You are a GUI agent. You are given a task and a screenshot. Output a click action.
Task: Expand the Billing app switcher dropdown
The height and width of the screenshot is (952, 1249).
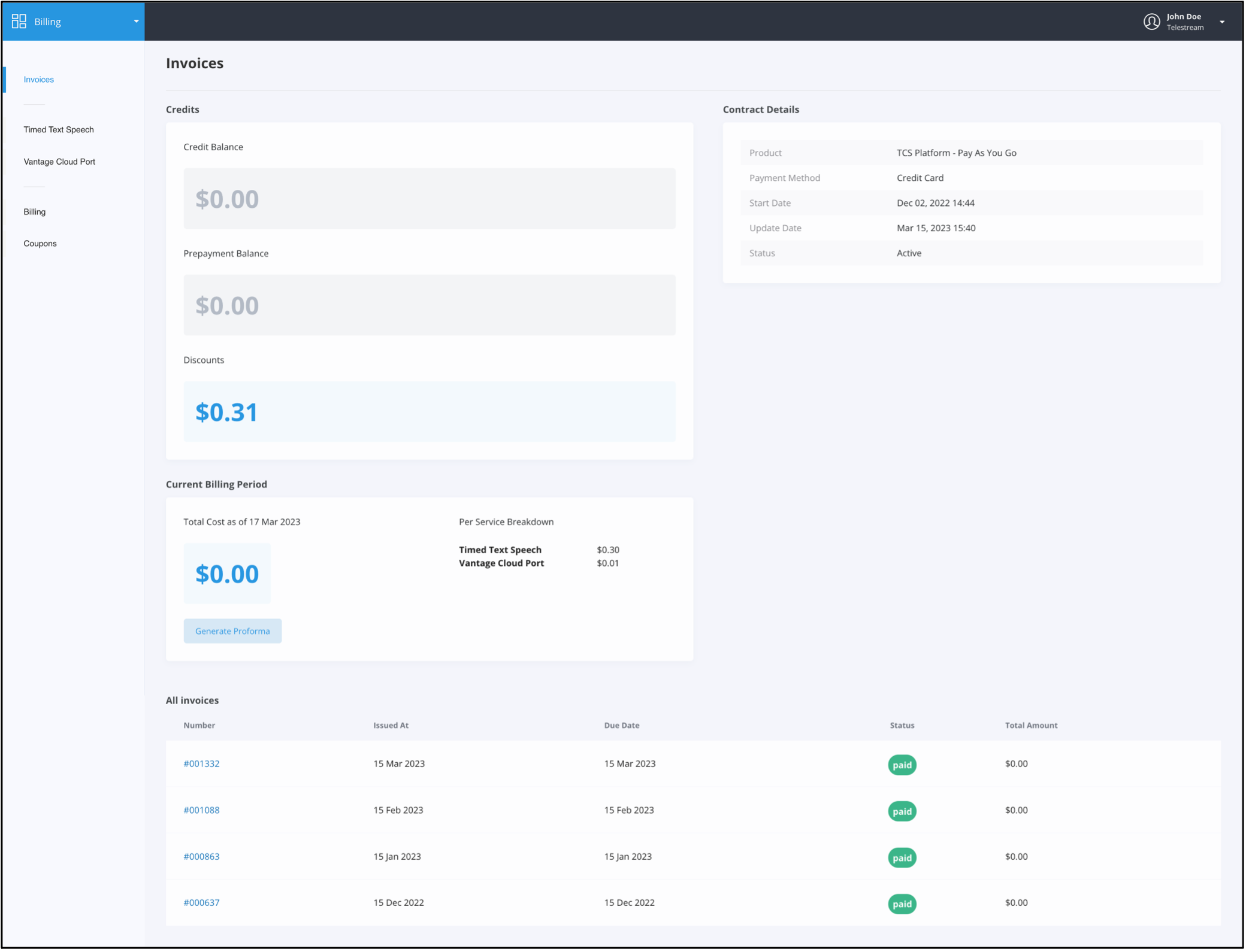(136, 22)
